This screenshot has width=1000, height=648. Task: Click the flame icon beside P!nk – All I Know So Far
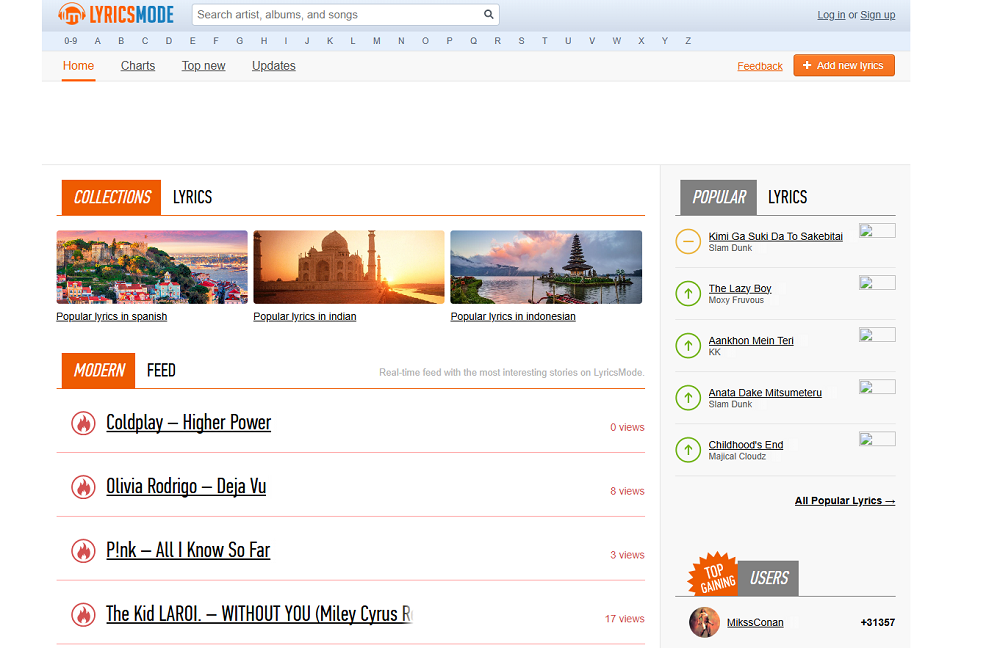click(x=83, y=550)
